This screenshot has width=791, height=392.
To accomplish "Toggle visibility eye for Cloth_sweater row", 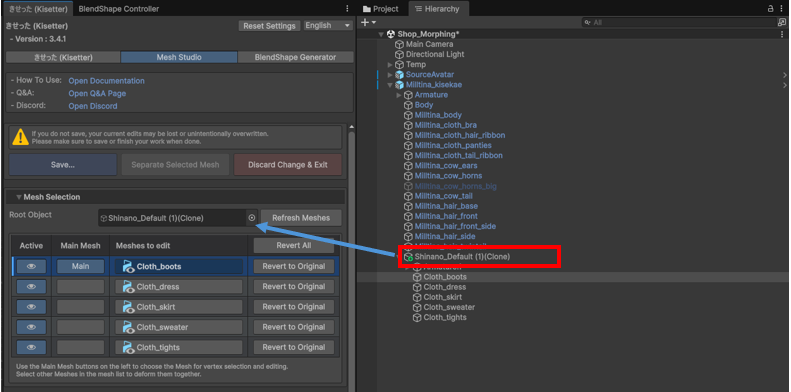I will pos(31,327).
